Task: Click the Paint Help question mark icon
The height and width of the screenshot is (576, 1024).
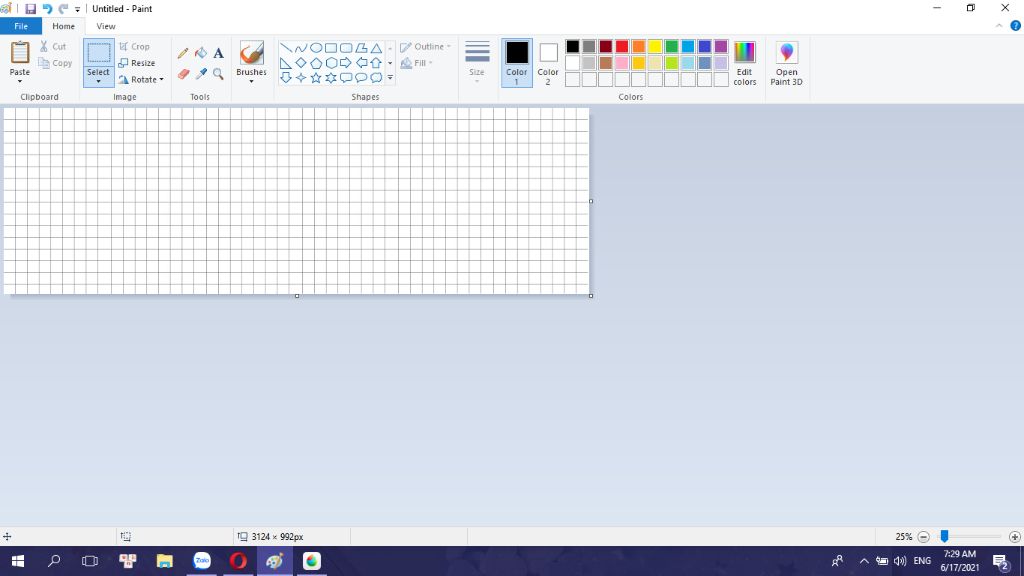Action: (x=1015, y=26)
